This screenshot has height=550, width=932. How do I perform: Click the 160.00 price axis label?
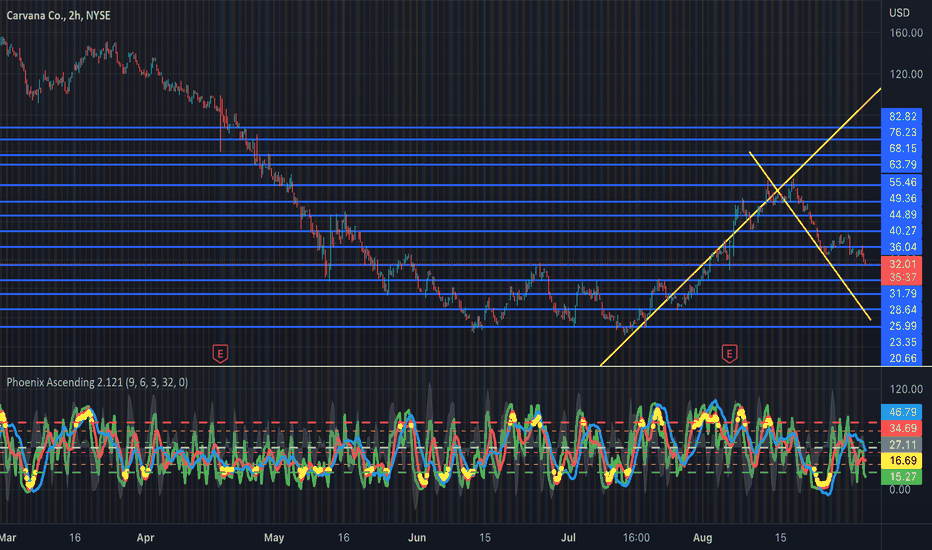point(906,33)
